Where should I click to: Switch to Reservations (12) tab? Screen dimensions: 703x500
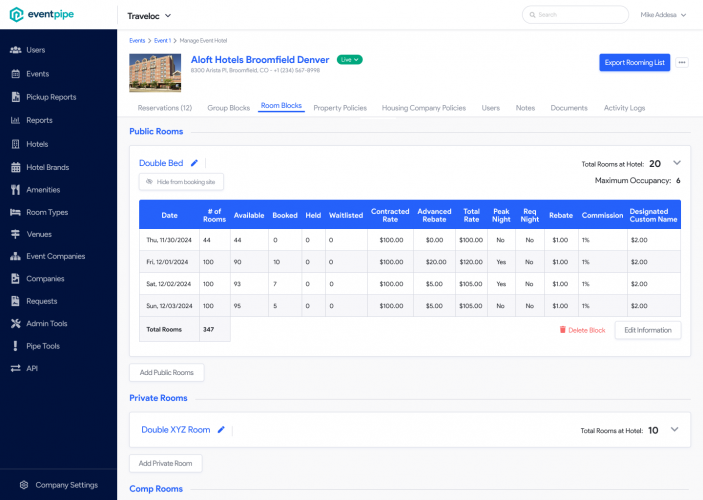click(165, 108)
